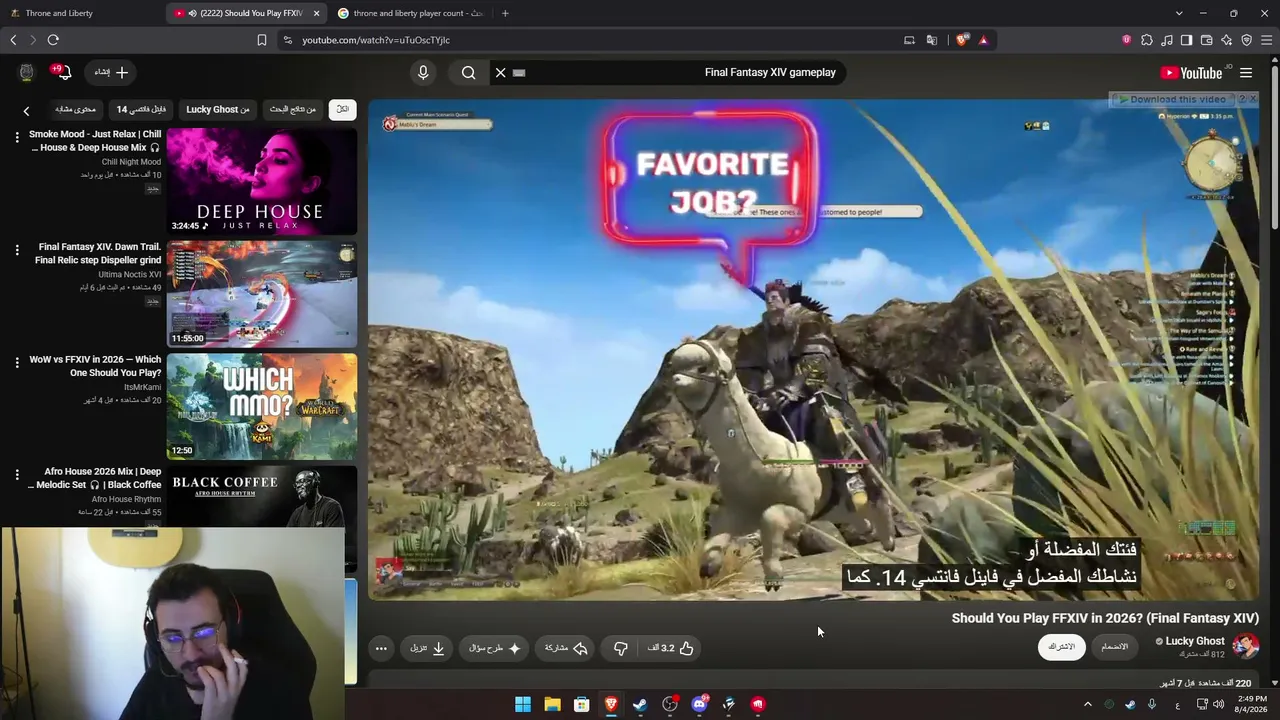Open Lucky Ghost channel avatar

tap(1246, 645)
